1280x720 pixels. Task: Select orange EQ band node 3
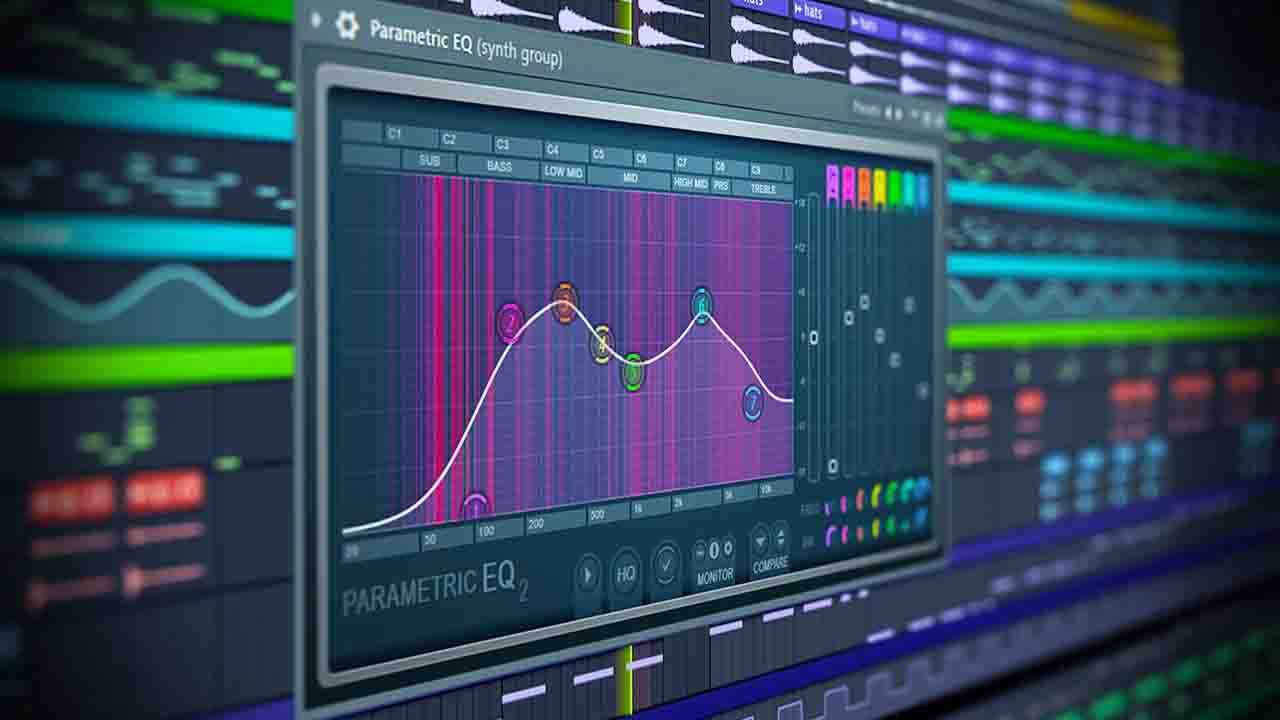pyautogui.click(x=565, y=303)
